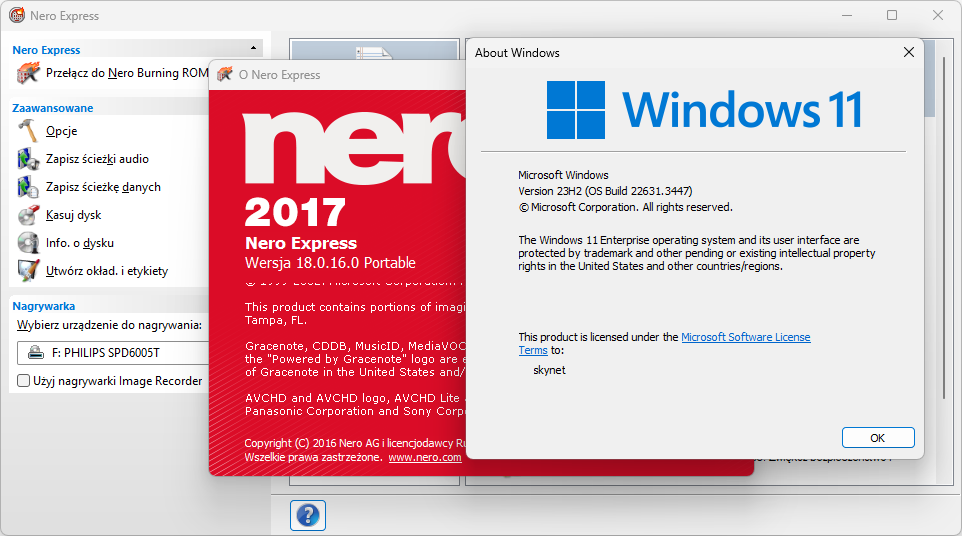Visit www.nero.com link in Nero about dialog
The image size is (962, 536).
(425, 458)
